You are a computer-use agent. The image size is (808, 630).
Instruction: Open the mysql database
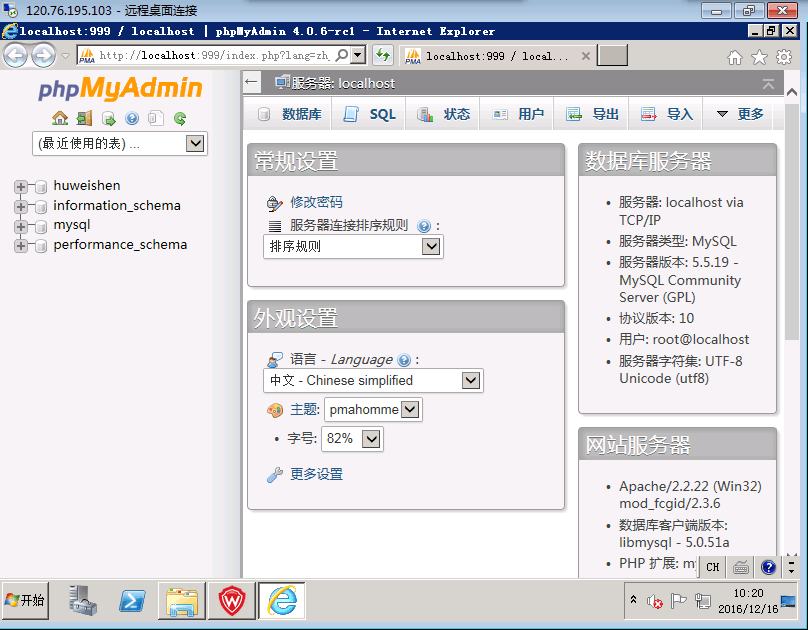coord(72,225)
